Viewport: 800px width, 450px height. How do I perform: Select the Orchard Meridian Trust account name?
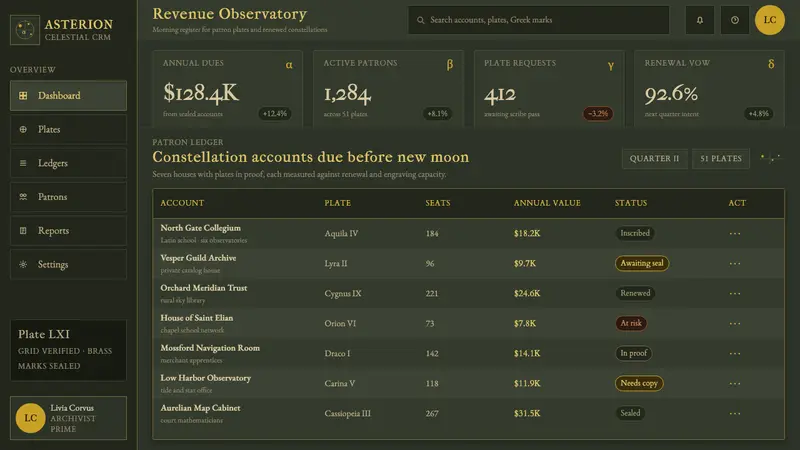(x=204, y=288)
